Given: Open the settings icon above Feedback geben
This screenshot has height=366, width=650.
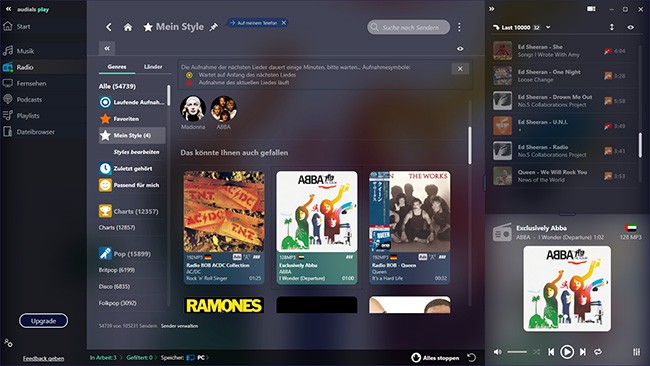Looking at the screenshot, I should [x=8, y=343].
